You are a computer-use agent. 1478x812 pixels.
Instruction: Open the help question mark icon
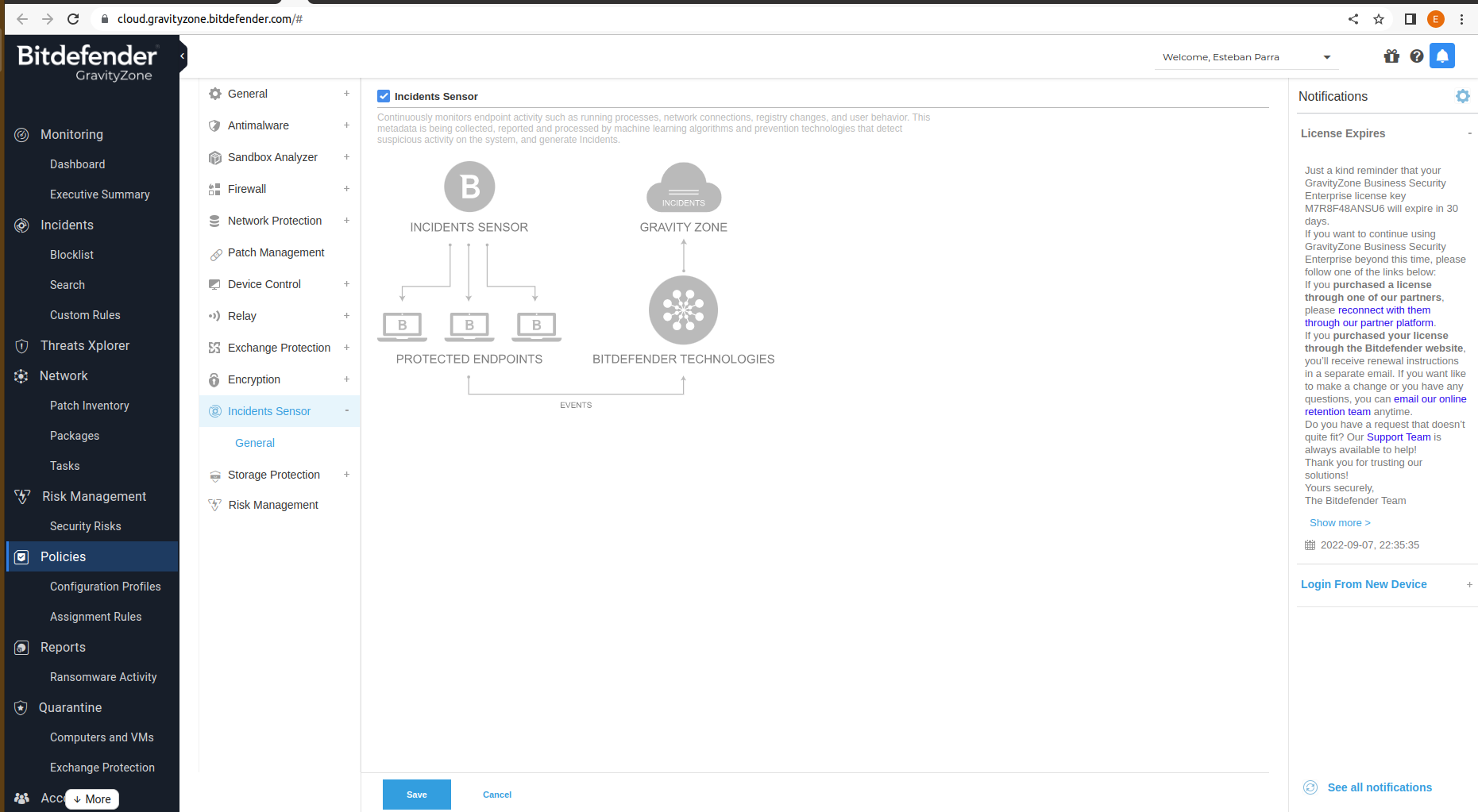coord(1416,56)
